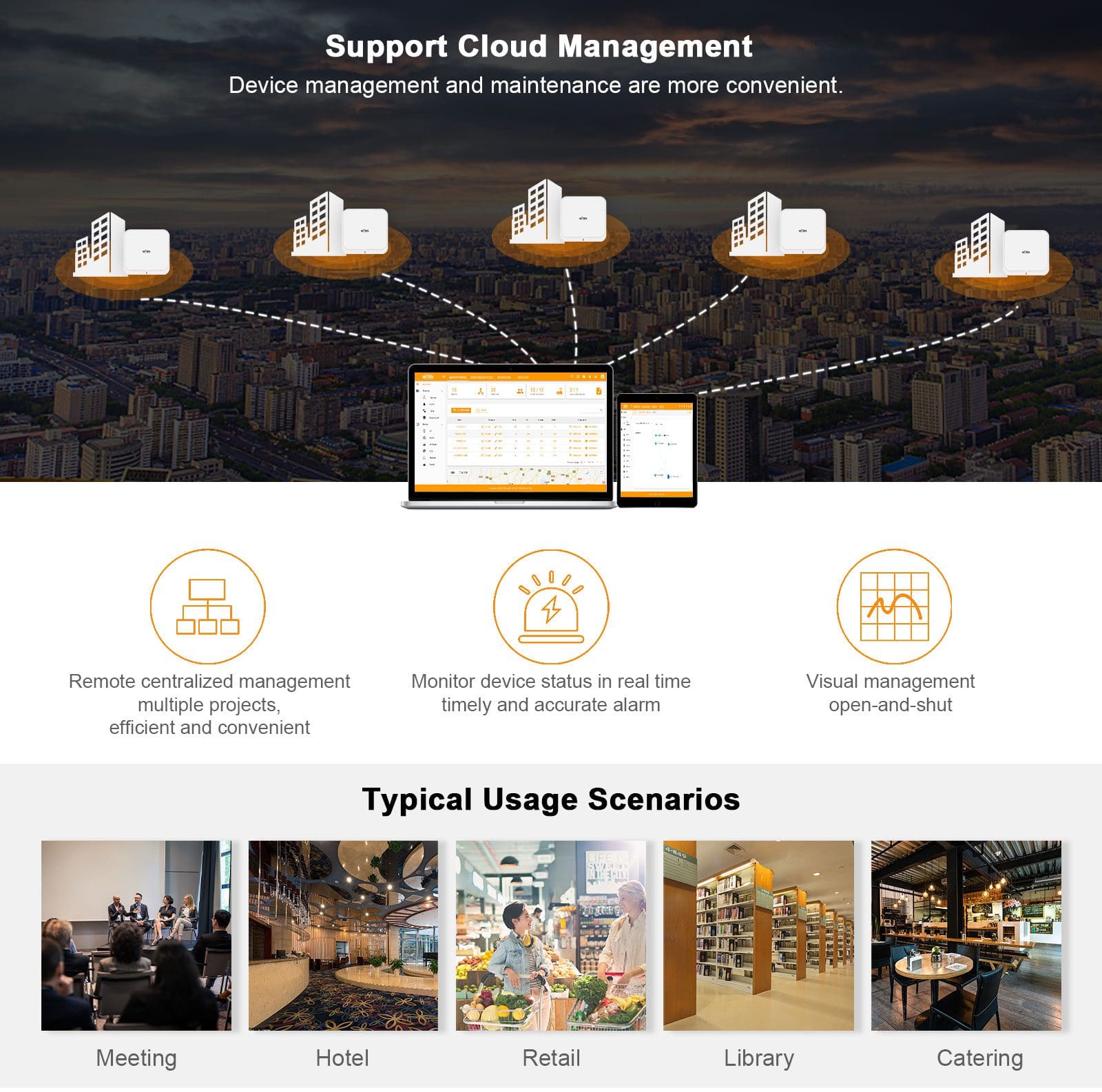
Task: Open the Meeting scenario photo
Action: (x=136, y=935)
